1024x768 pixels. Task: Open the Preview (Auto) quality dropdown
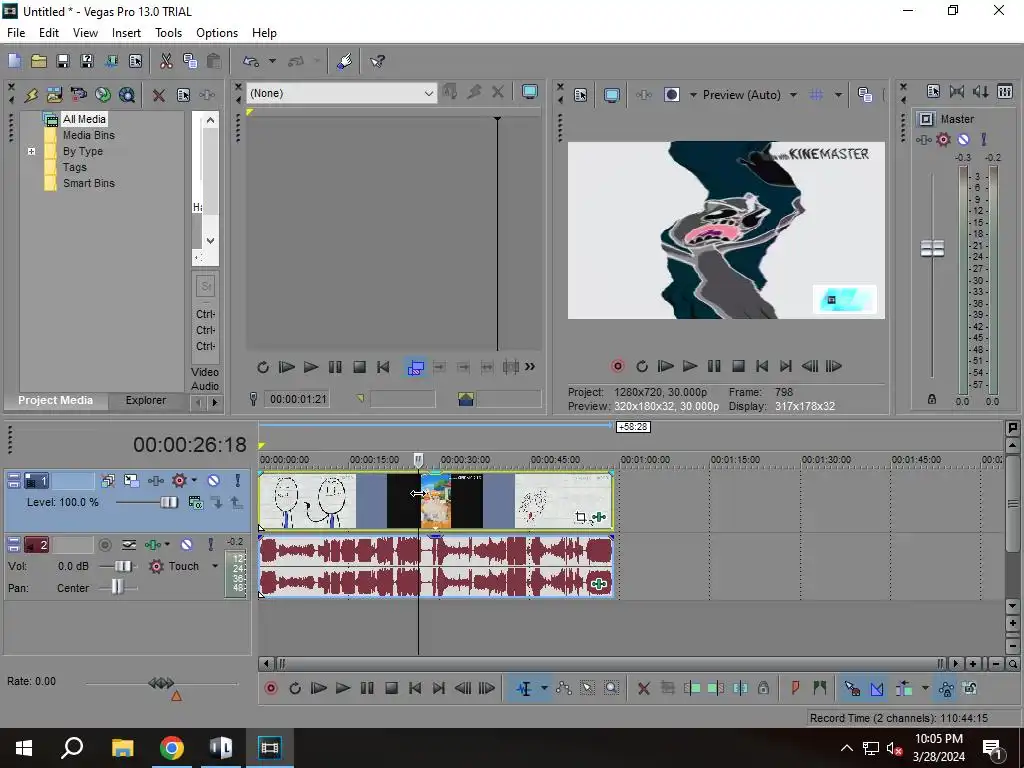point(793,95)
